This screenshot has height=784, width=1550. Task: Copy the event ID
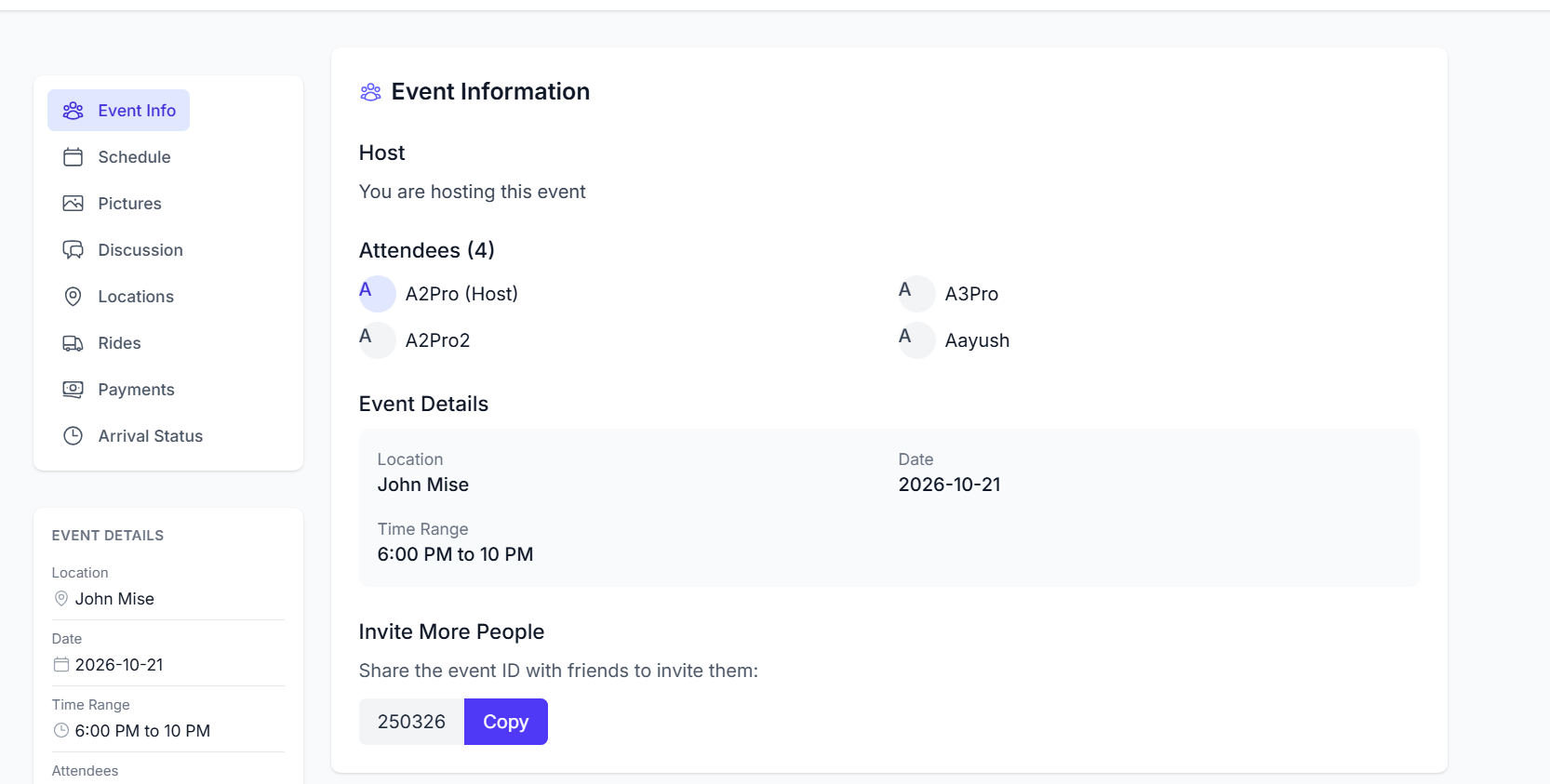[x=505, y=722]
